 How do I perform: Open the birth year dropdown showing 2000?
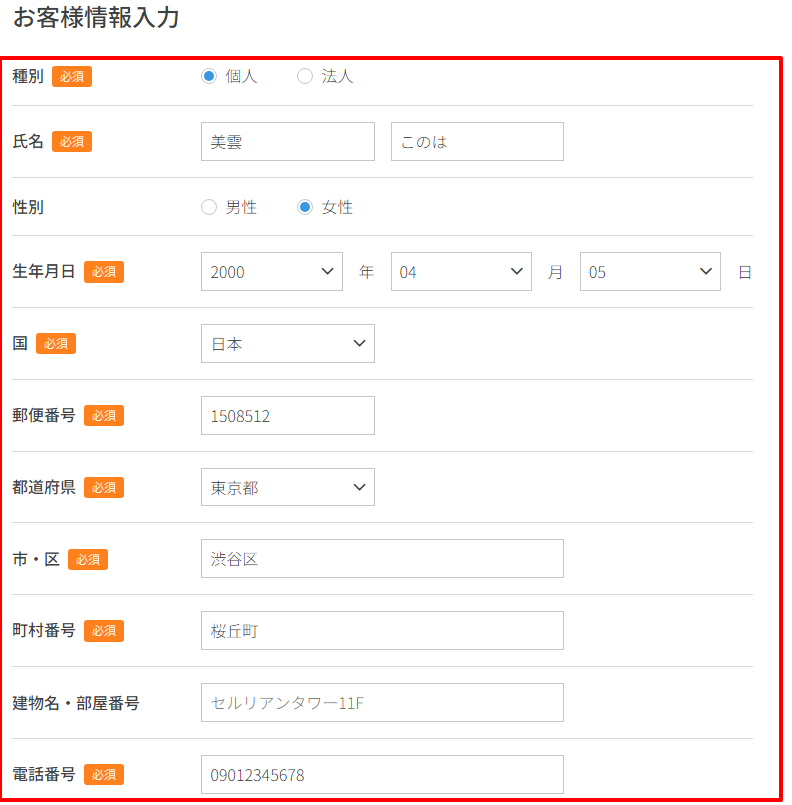pos(272,272)
